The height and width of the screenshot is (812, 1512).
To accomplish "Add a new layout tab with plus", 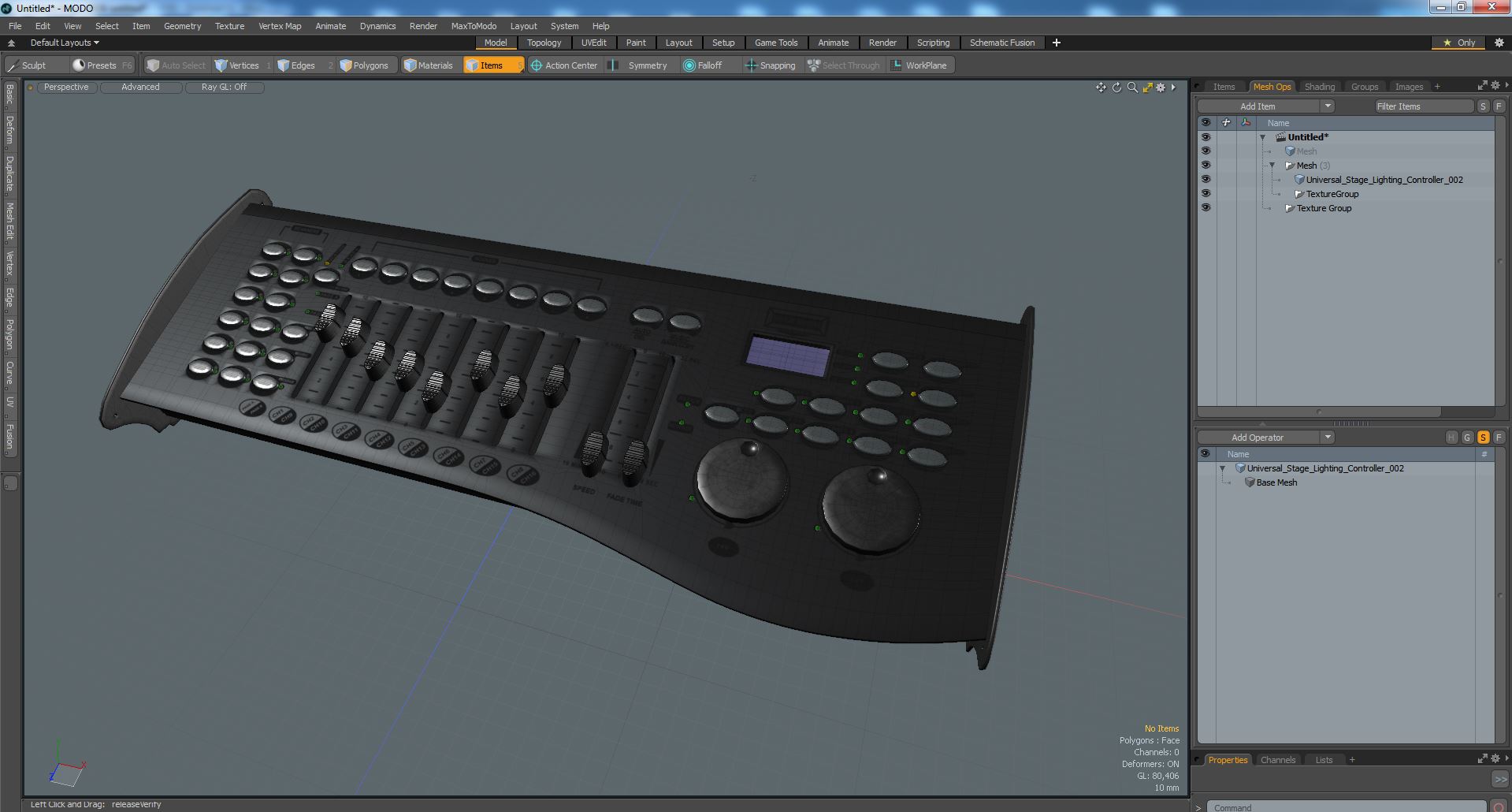I will 1057,43.
